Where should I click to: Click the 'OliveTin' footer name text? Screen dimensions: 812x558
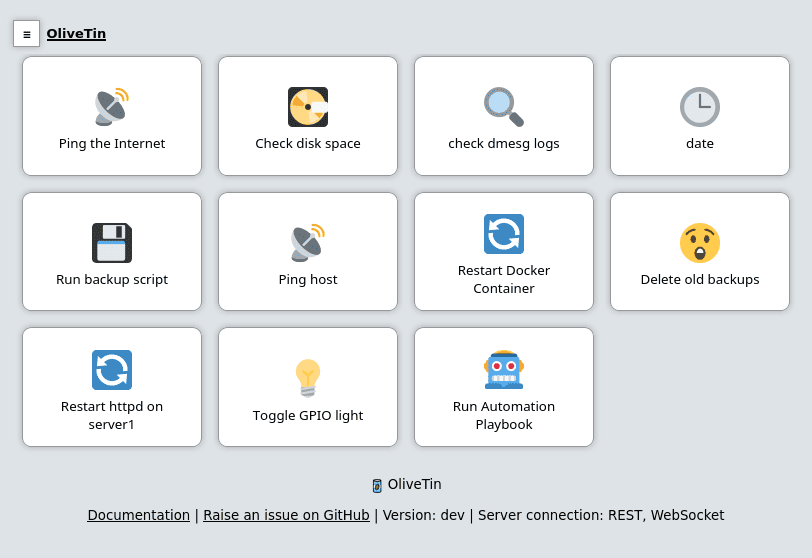[415, 484]
